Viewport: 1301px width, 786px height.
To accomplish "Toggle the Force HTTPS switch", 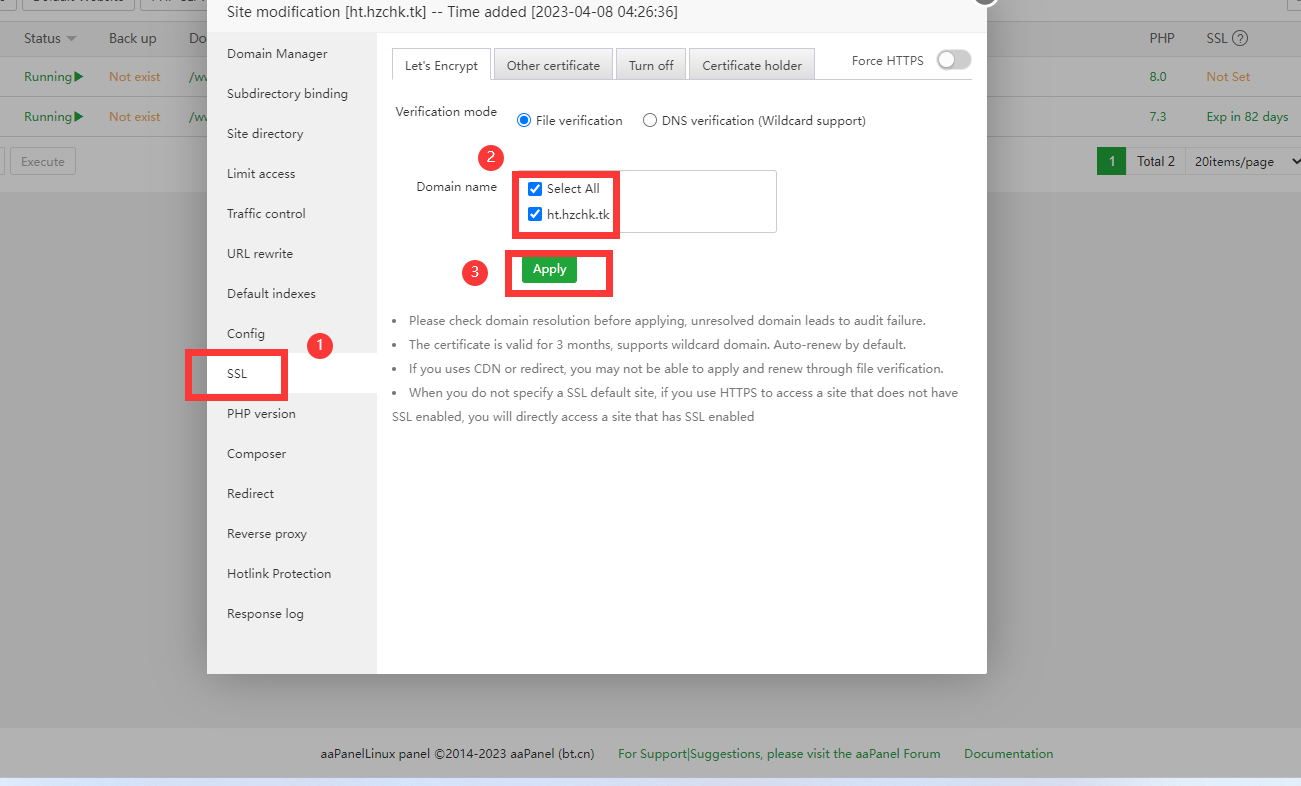I will coord(953,61).
